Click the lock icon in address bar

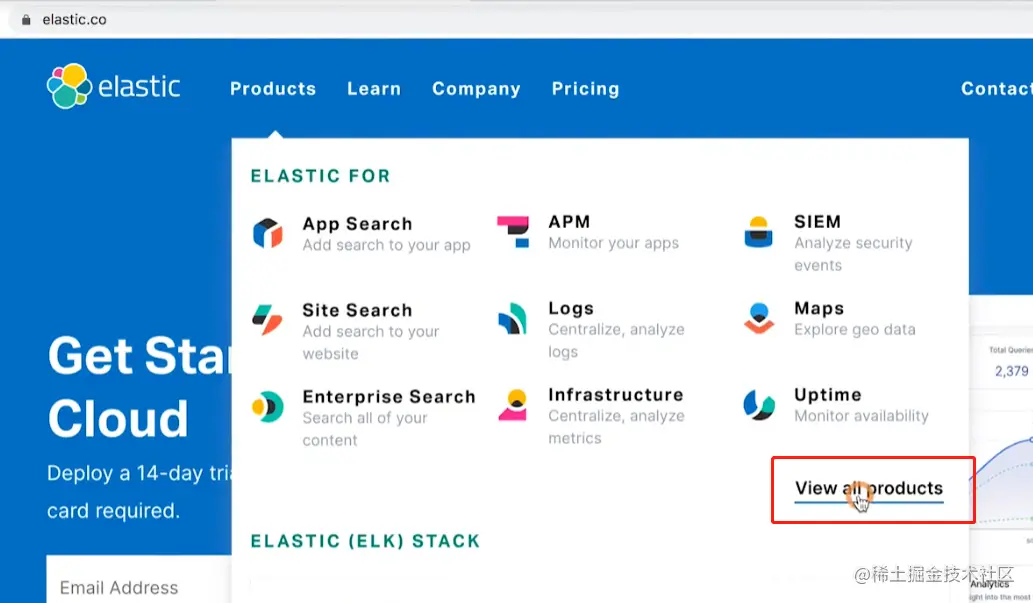(x=26, y=20)
